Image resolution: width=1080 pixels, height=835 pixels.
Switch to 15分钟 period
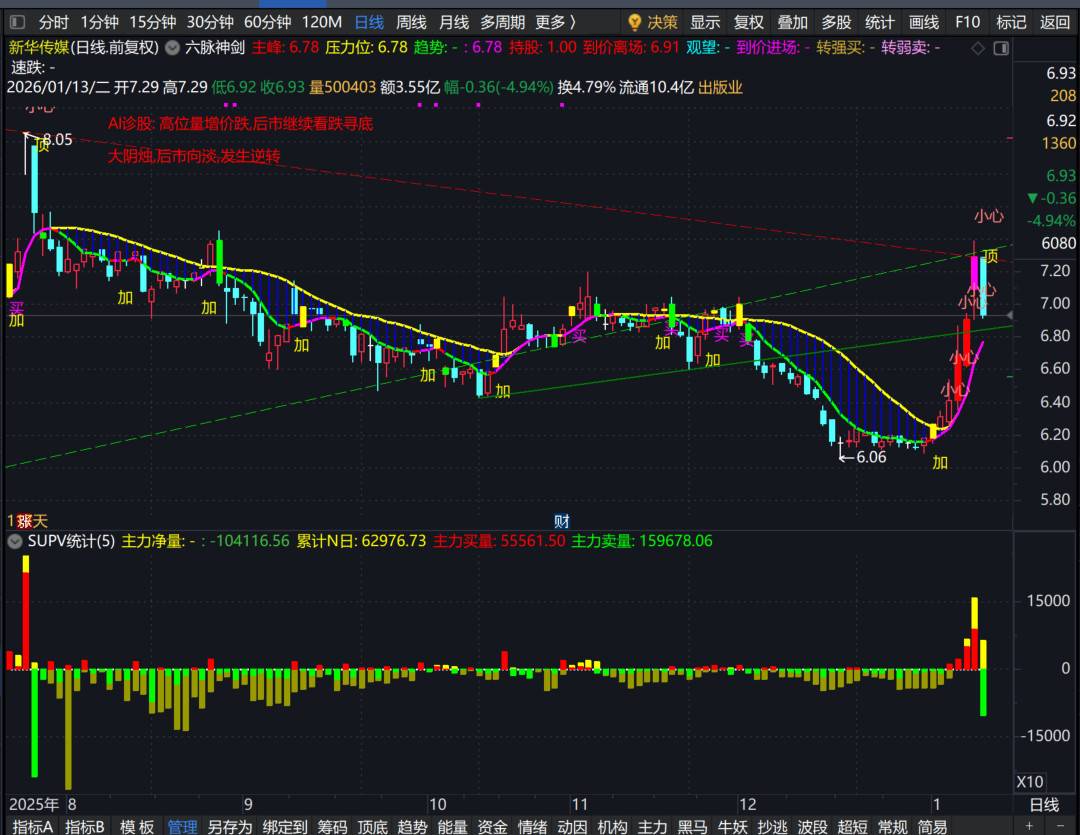tap(153, 23)
